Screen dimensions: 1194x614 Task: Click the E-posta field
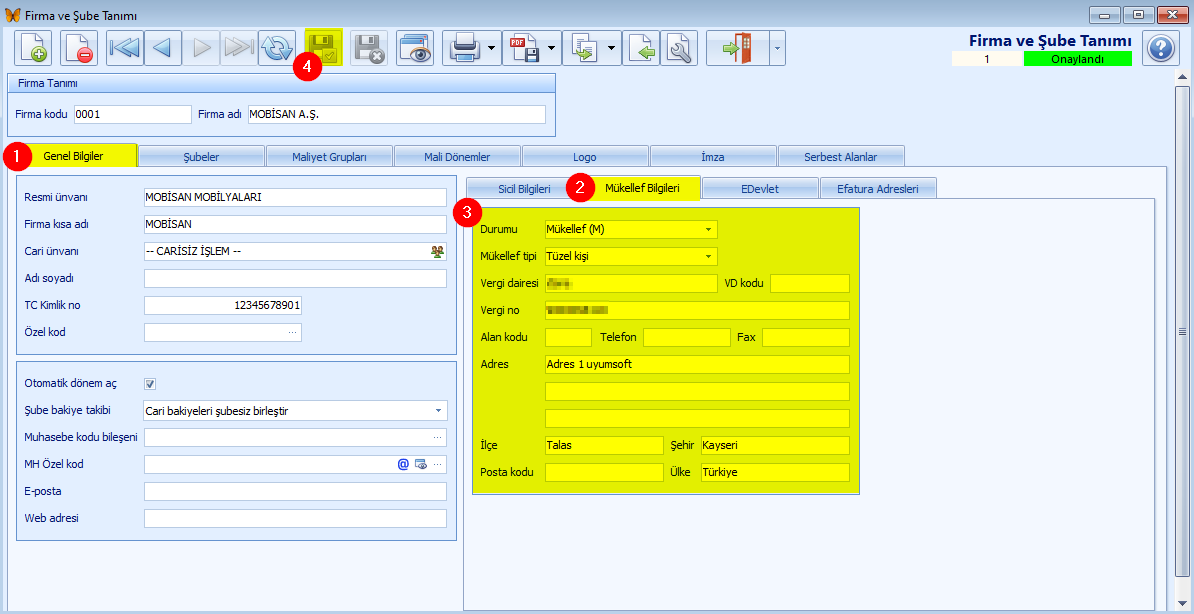click(x=295, y=491)
